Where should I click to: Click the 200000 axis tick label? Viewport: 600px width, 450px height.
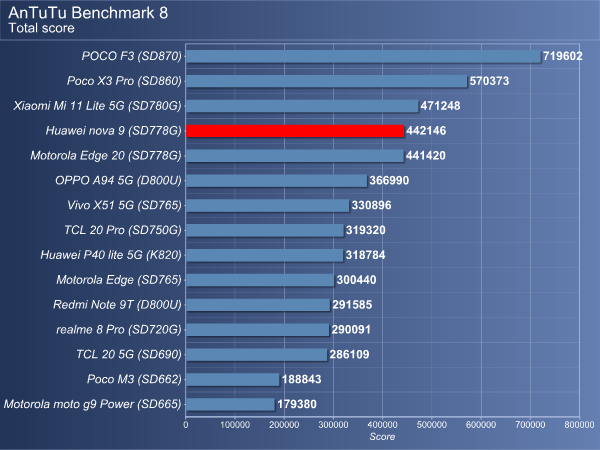(x=284, y=425)
